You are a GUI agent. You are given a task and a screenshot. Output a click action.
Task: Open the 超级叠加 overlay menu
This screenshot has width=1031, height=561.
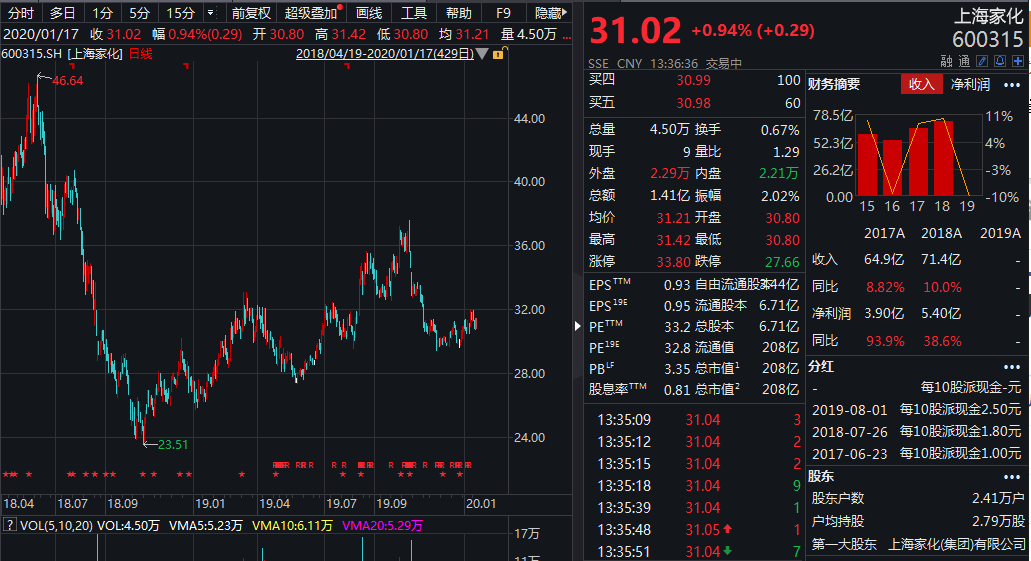click(311, 12)
